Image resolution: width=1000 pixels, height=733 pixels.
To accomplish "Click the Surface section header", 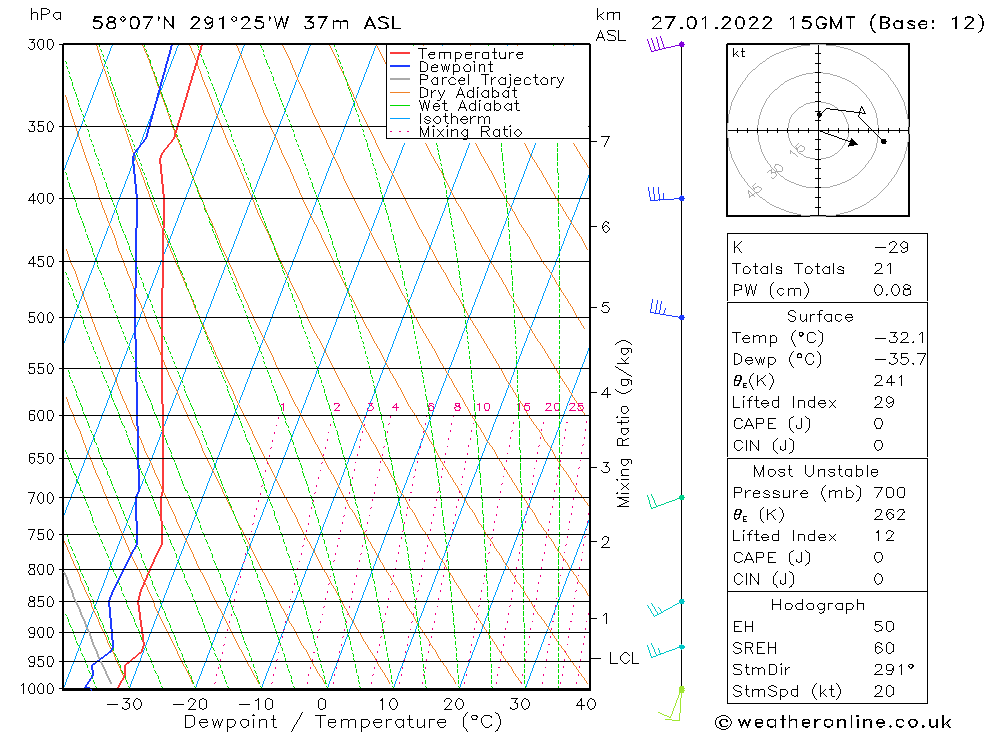I will (820, 316).
